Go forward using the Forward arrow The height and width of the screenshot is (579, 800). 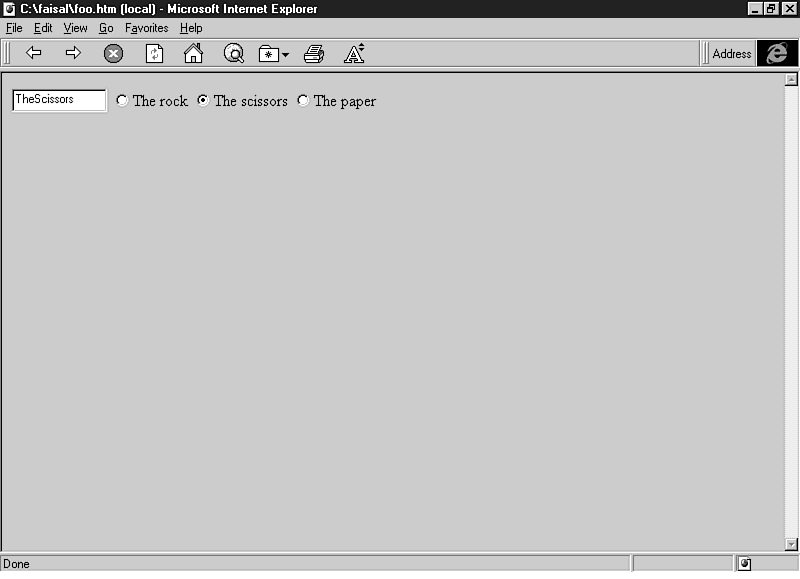pos(73,53)
